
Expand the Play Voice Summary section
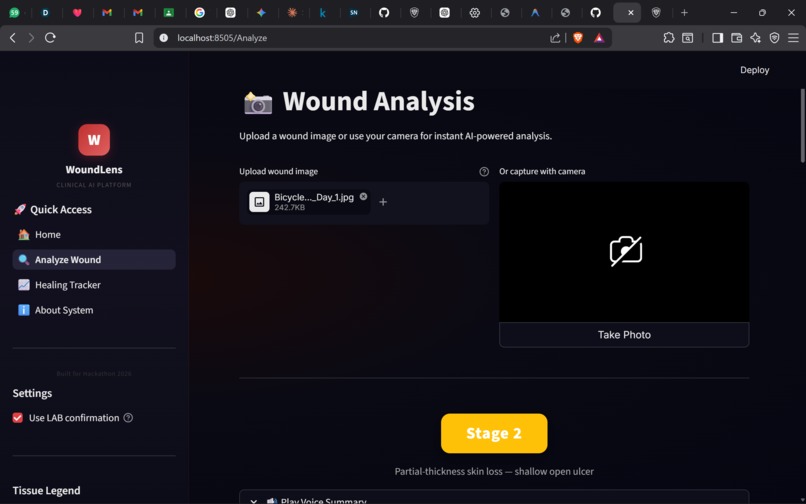(x=494, y=498)
